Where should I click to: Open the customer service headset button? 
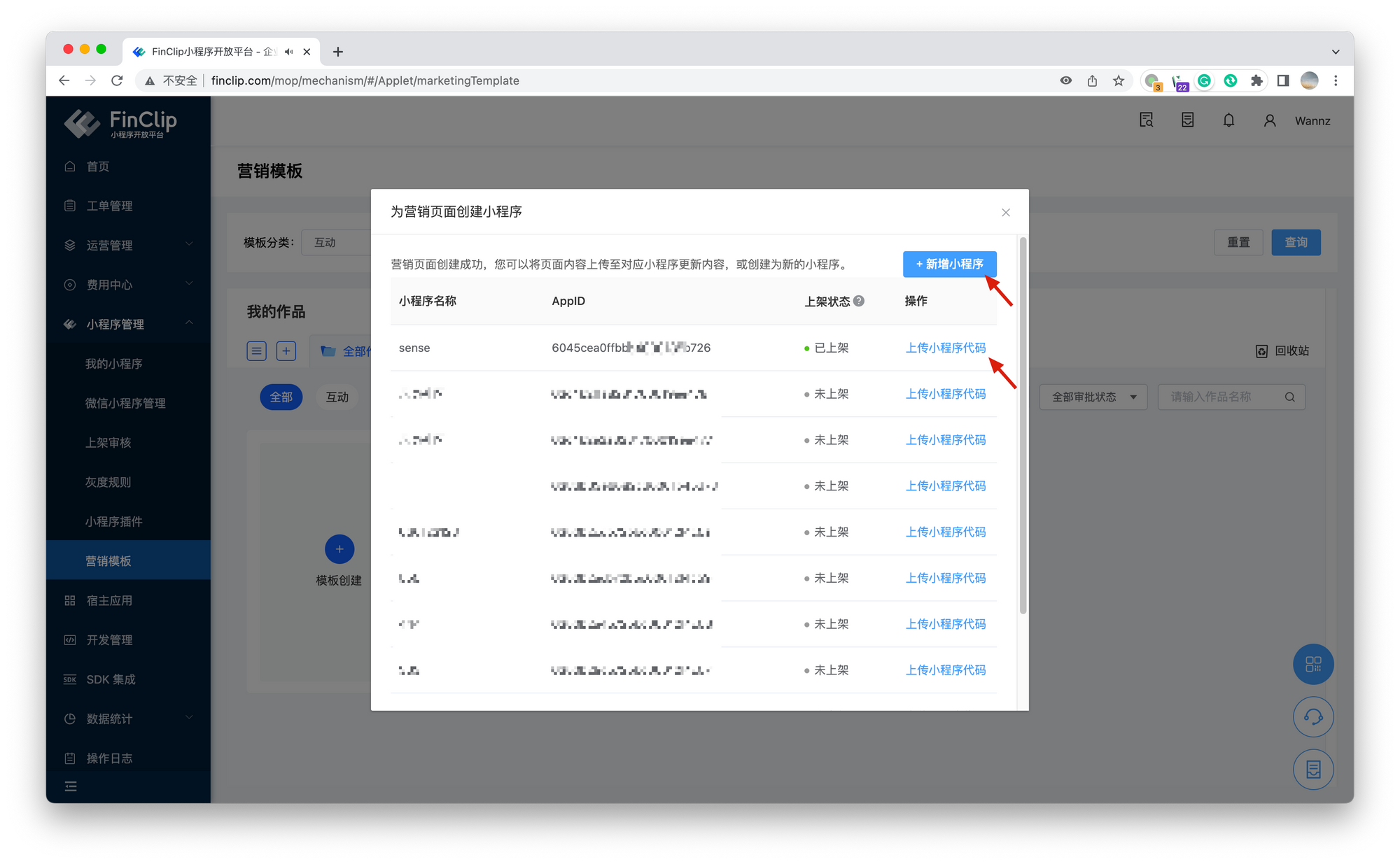1313,717
